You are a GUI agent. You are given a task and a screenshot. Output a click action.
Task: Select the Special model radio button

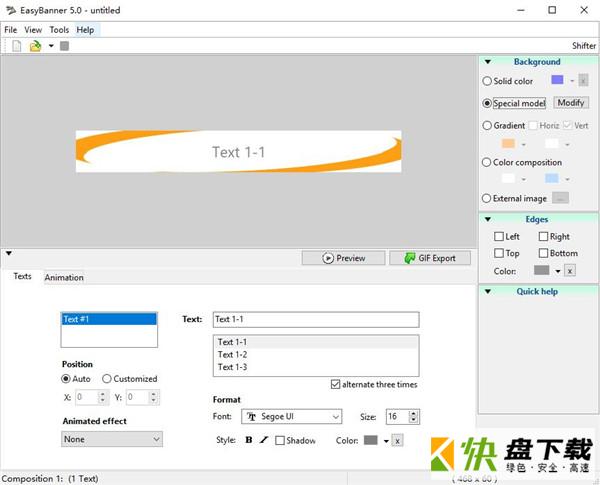(x=487, y=103)
